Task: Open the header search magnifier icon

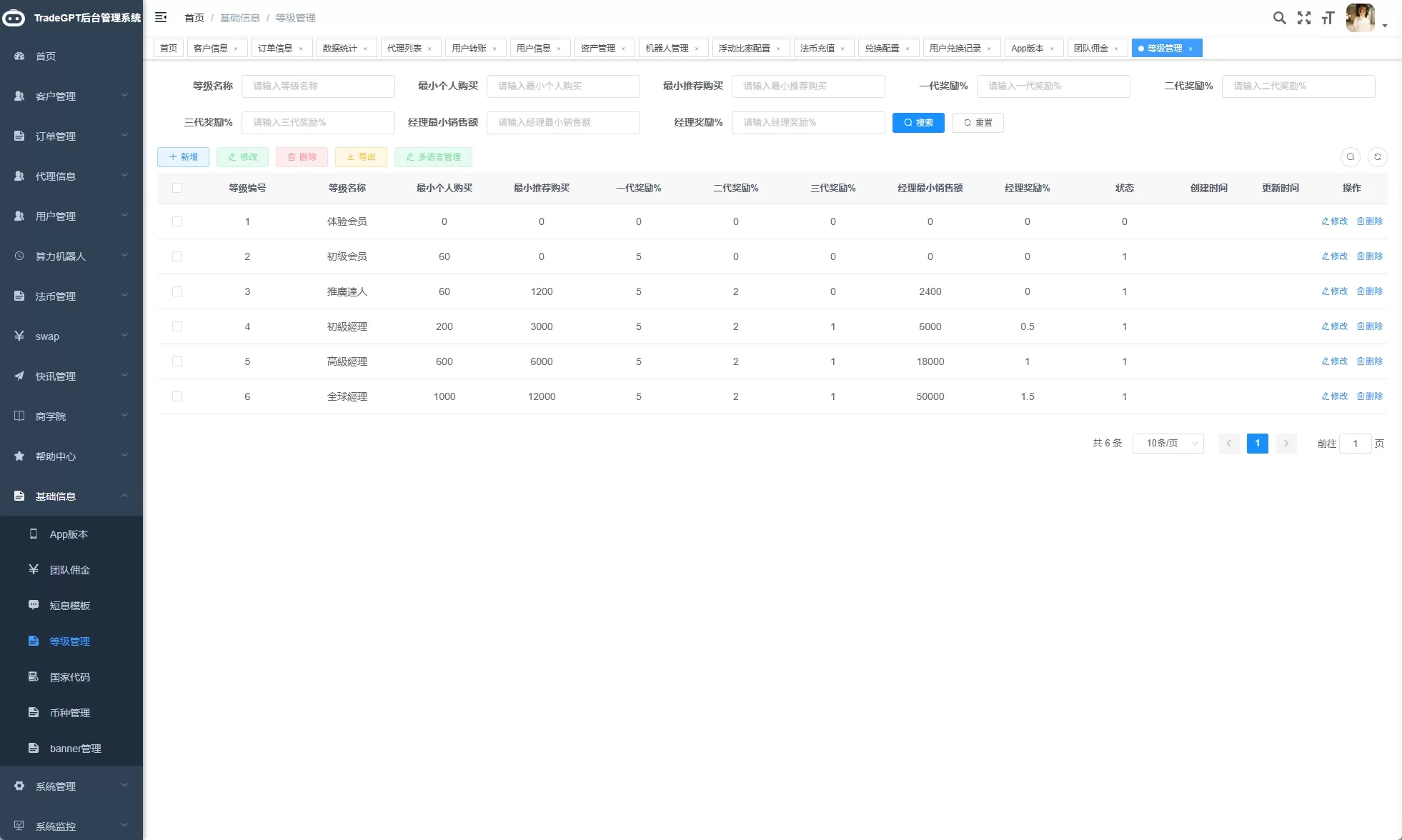Action: (x=1279, y=18)
